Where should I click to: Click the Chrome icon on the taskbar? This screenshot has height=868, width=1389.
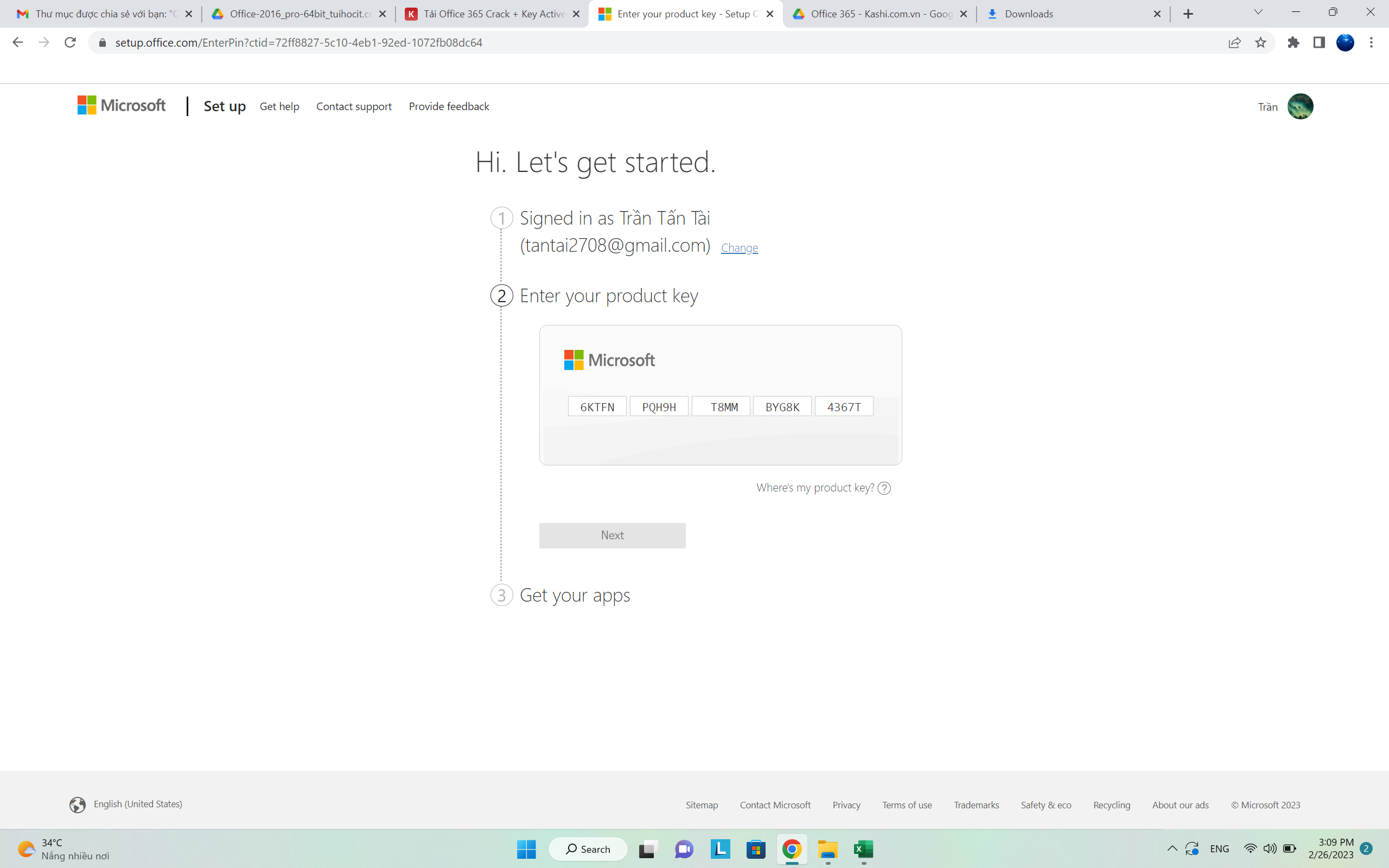(792, 849)
